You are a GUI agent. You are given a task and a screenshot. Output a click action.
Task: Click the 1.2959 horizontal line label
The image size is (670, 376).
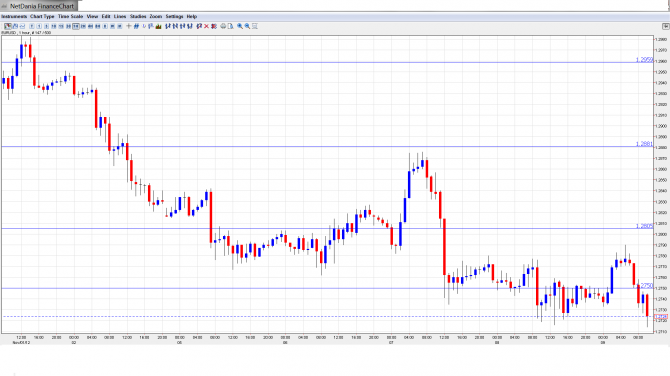coord(644,60)
